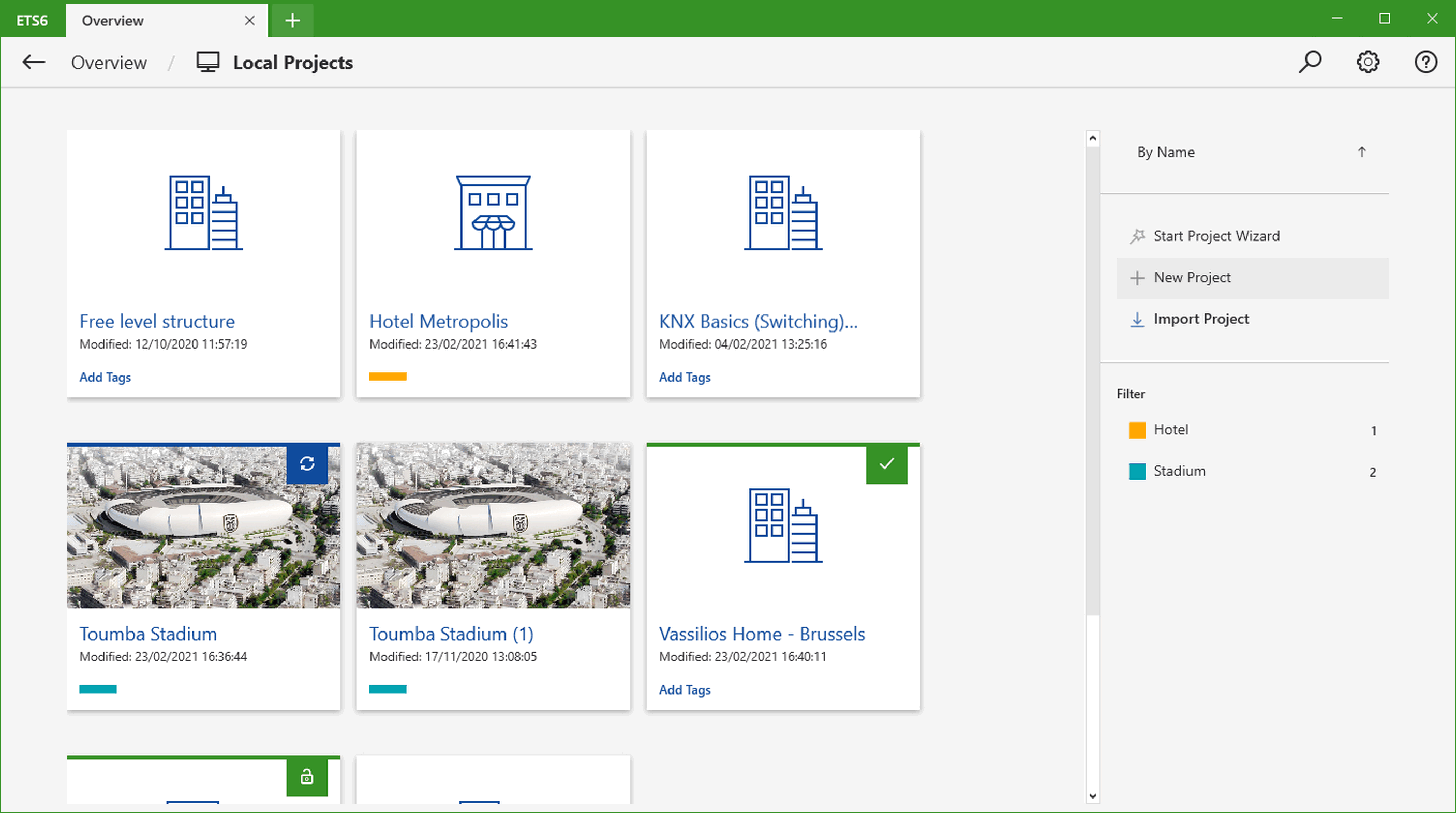Screen dimensions: 1456x813
Task: Click Modified date 23/02/2021 16:41:43
Action: [453, 344]
